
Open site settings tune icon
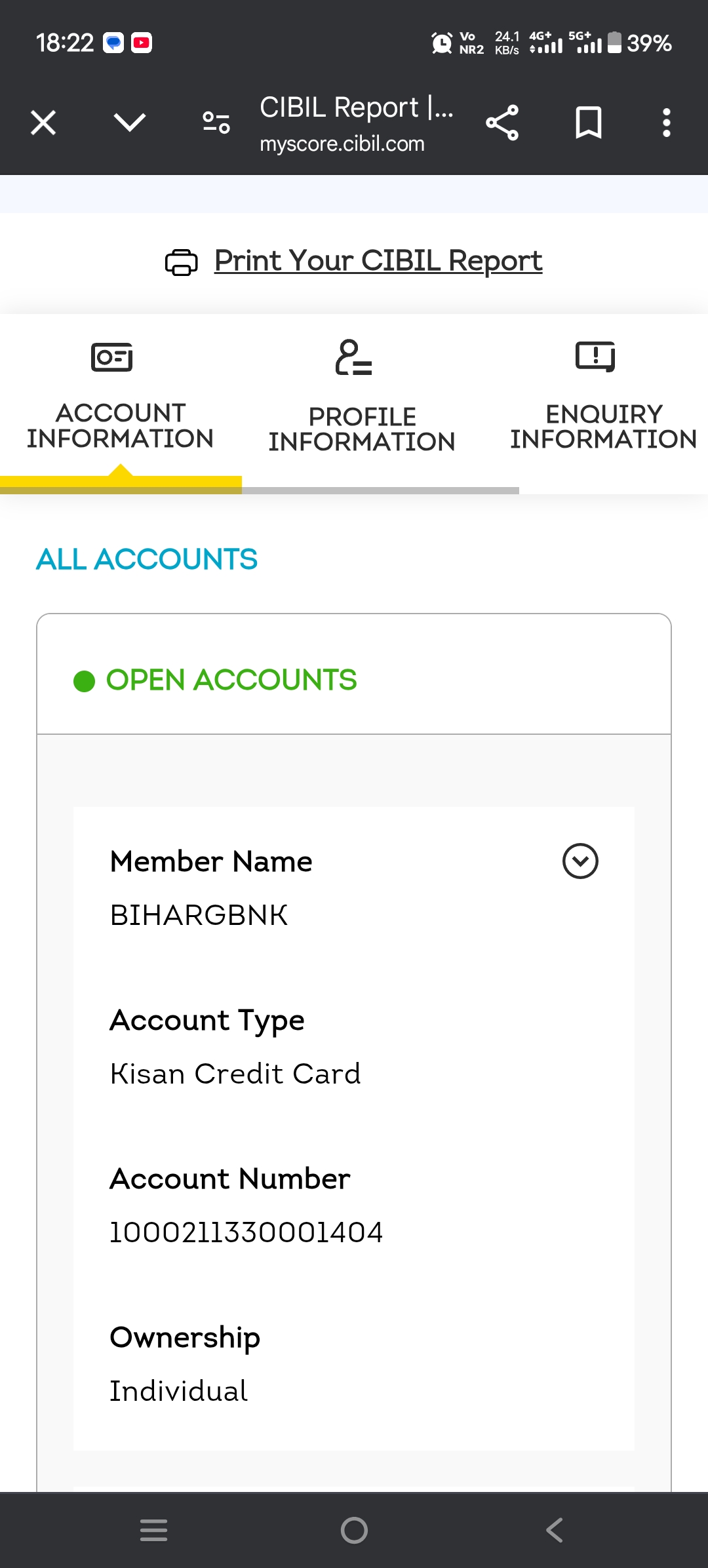pos(216,123)
